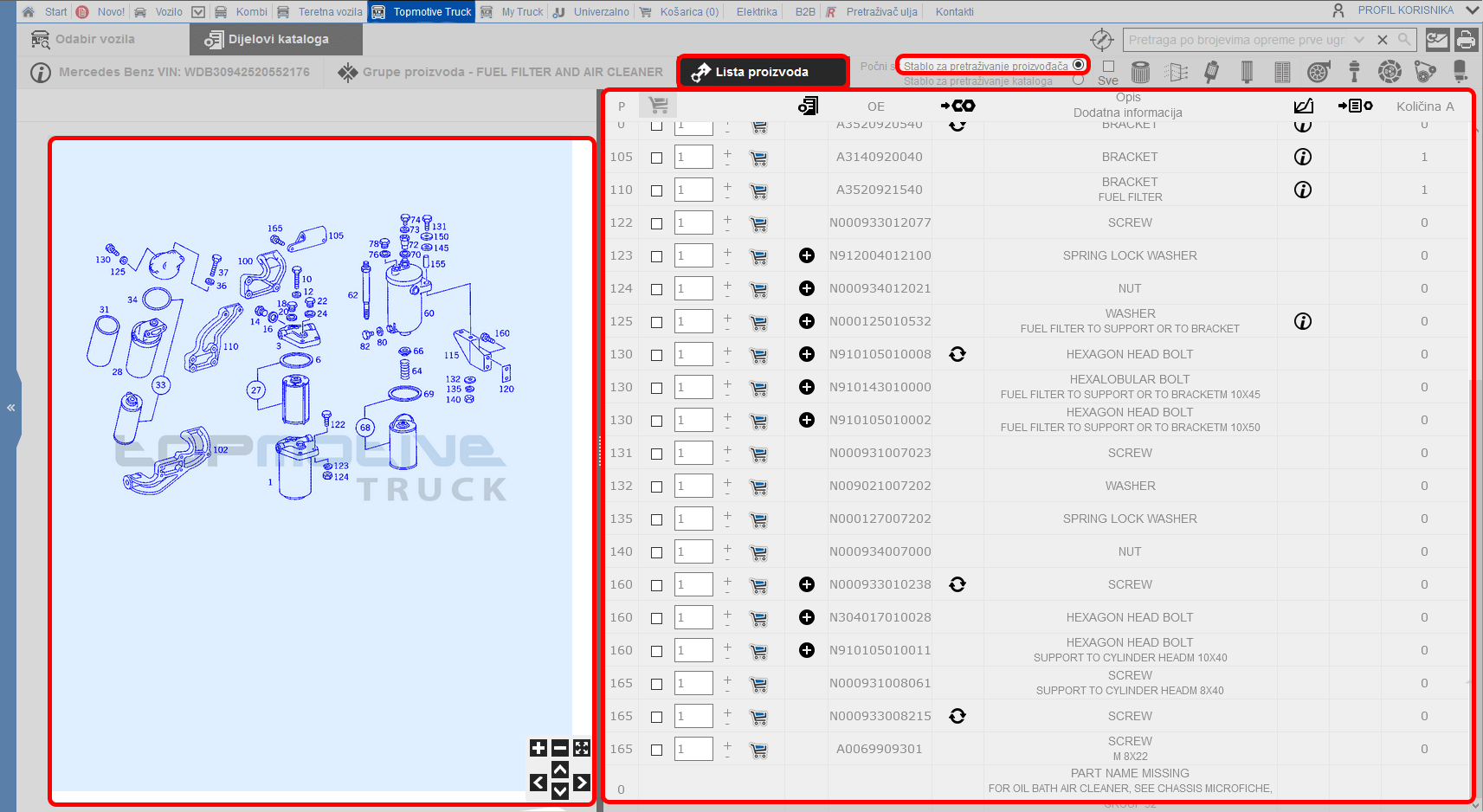
Task: Tick checkbox for part N000934012021
Action: [656, 289]
